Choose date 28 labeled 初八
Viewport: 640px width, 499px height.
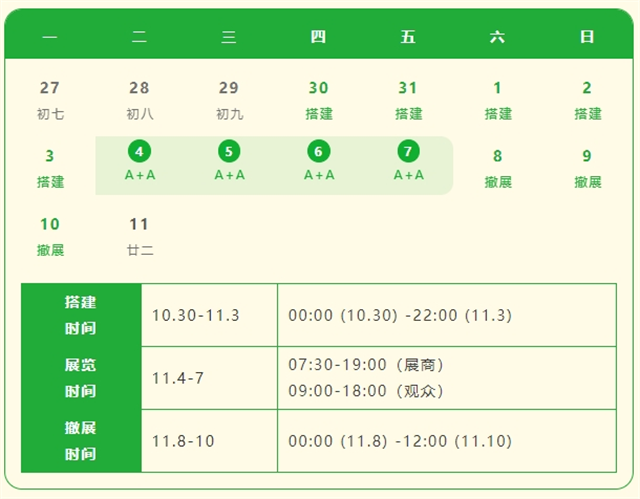coord(139,99)
